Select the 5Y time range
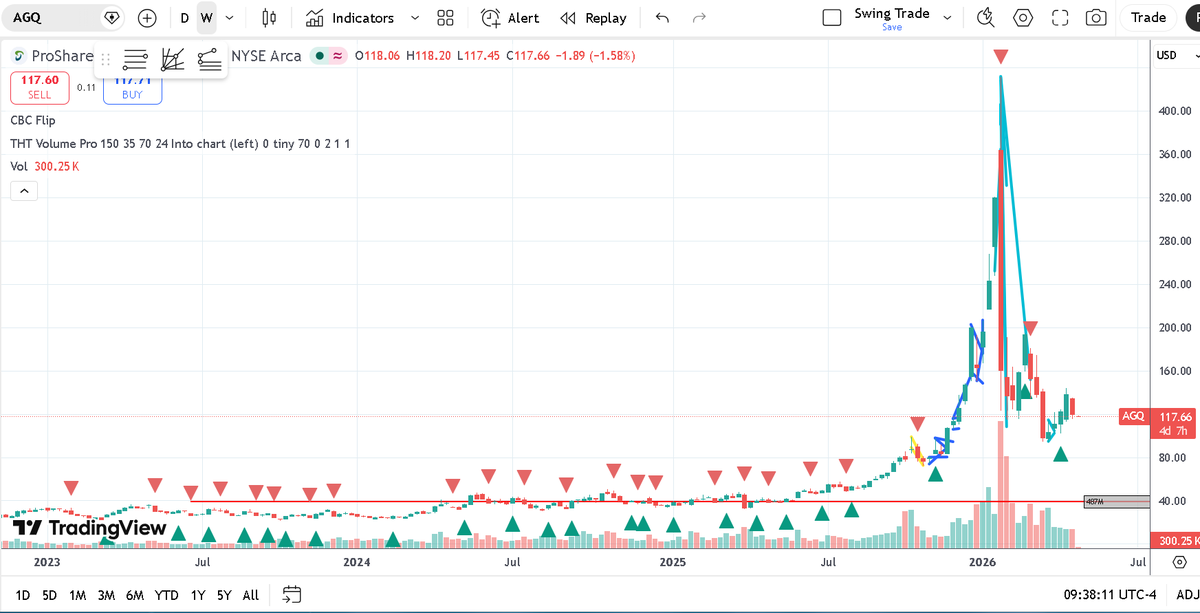Viewport: 1200px width, 613px height. tap(224, 595)
